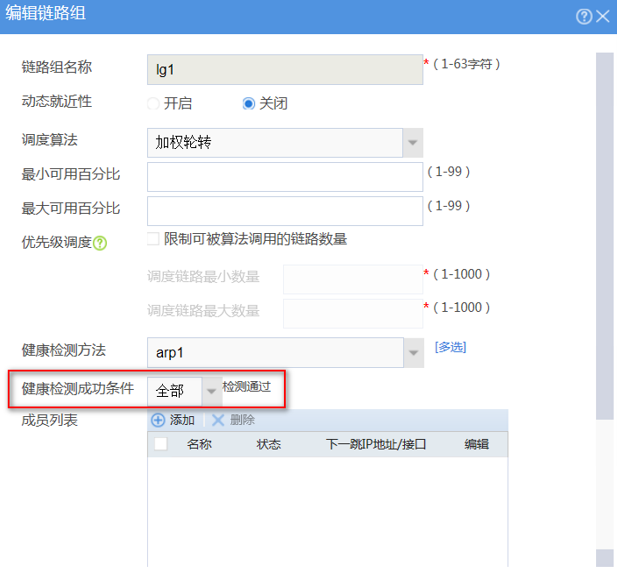The height and width of the screenshot is (568, 617).
Task: Click the help question mark icon in title bar
Action: point(583,16)
